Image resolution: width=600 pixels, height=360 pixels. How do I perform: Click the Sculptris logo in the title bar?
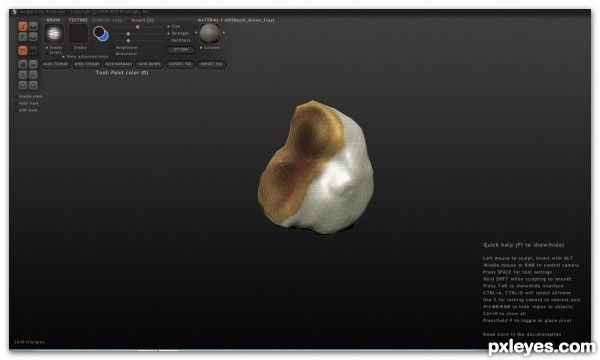(15, 11)
